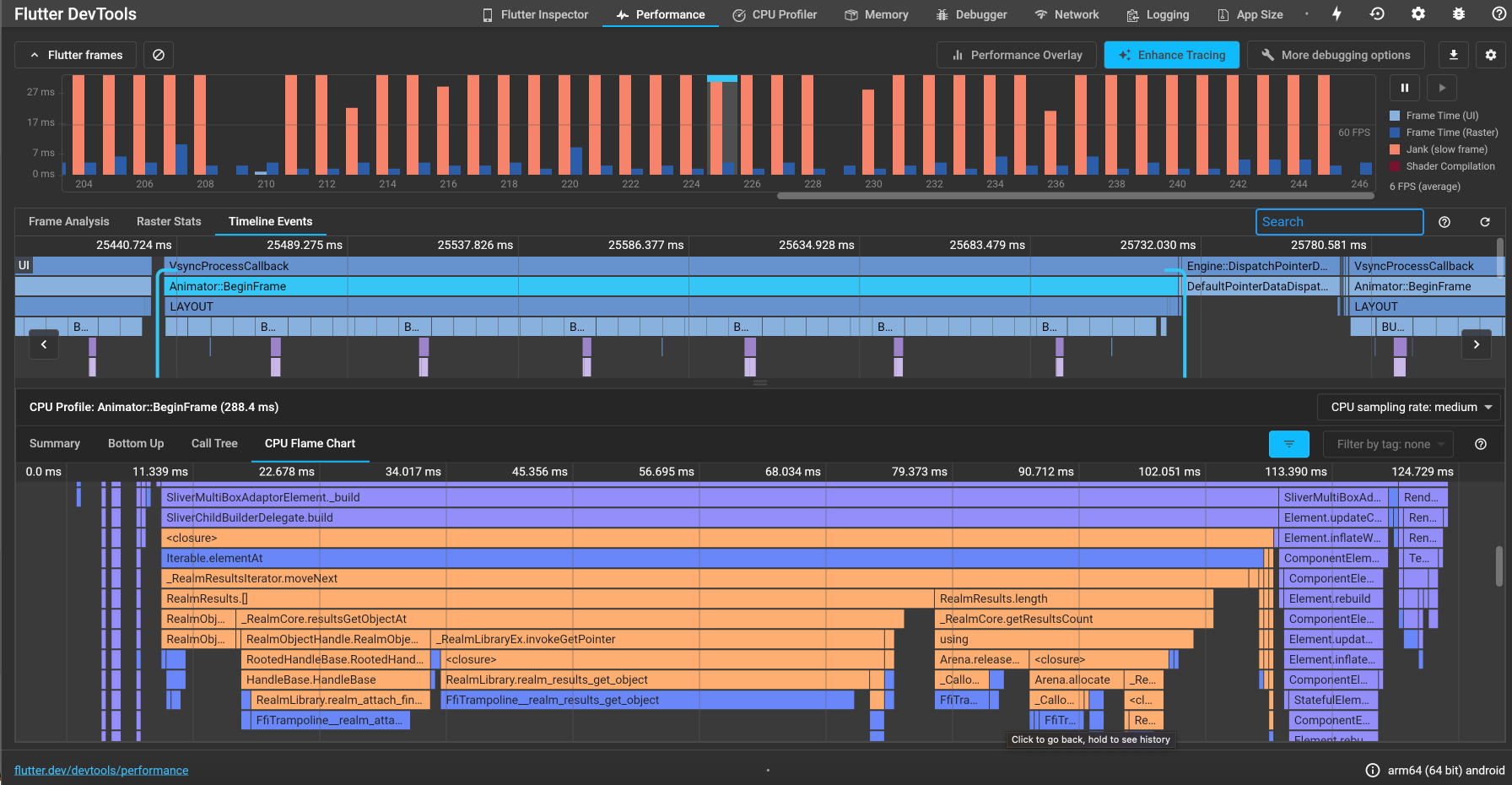This screenshot has width=1512, height=785.
Task: Clear frames with the circle-slash icon
Action: tap(159, 55)
